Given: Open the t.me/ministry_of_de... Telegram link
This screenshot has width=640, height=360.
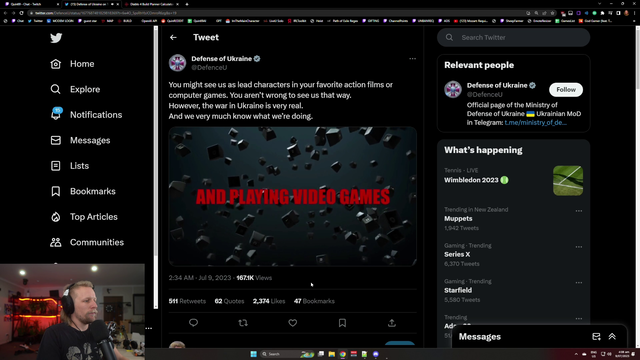Looking at the screenshot, I should point(536,122).
